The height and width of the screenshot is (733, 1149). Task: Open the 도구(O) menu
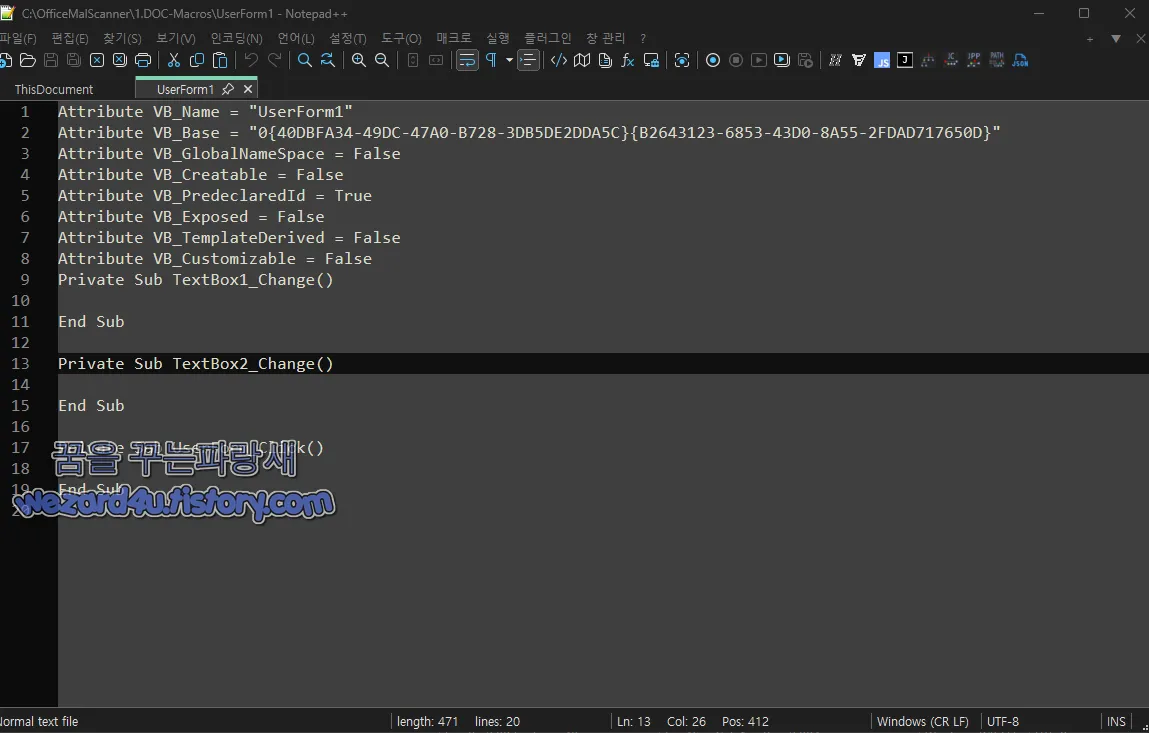point(401,38)
